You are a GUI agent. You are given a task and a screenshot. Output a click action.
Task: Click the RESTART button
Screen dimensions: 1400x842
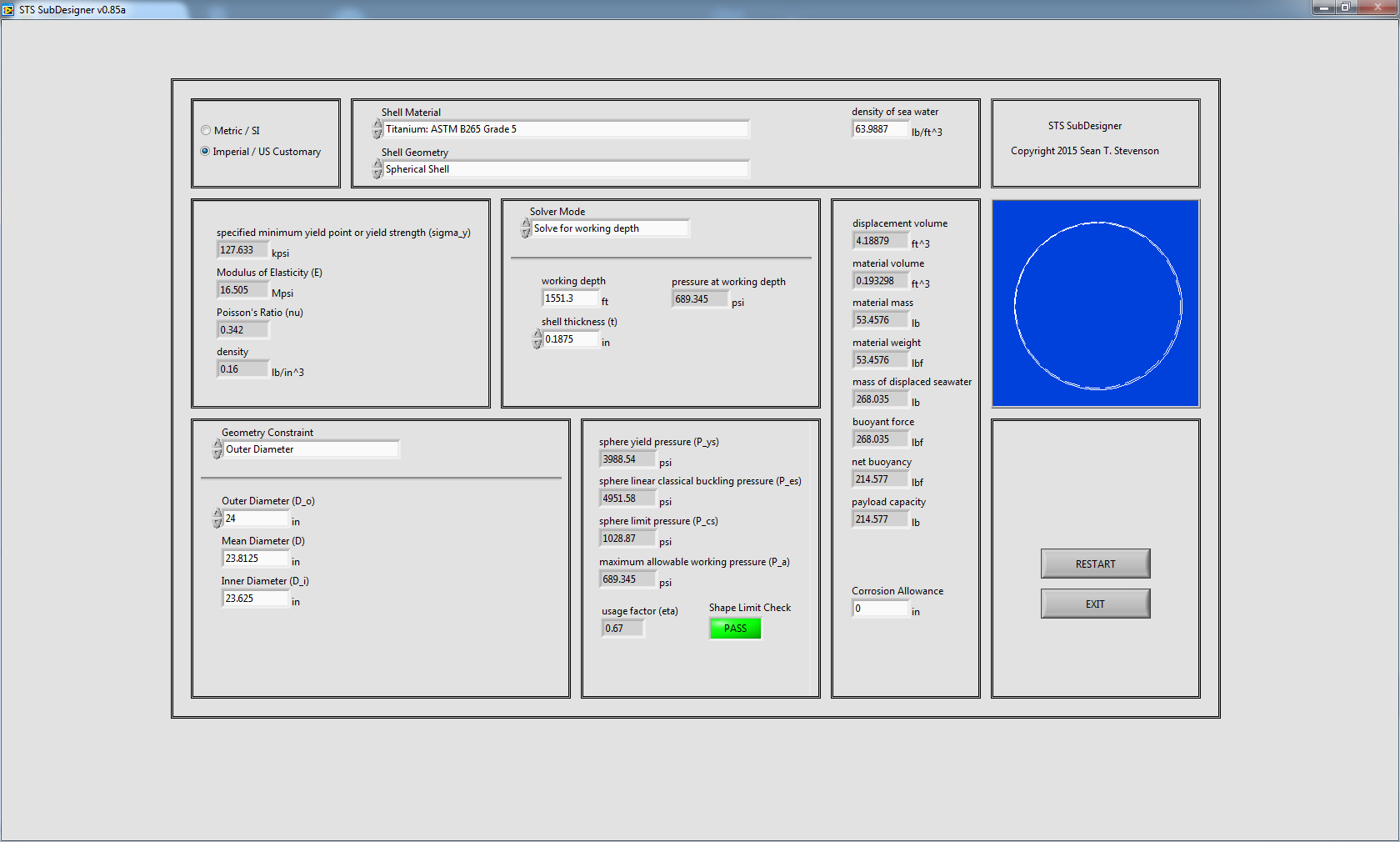click(1095, 564)
